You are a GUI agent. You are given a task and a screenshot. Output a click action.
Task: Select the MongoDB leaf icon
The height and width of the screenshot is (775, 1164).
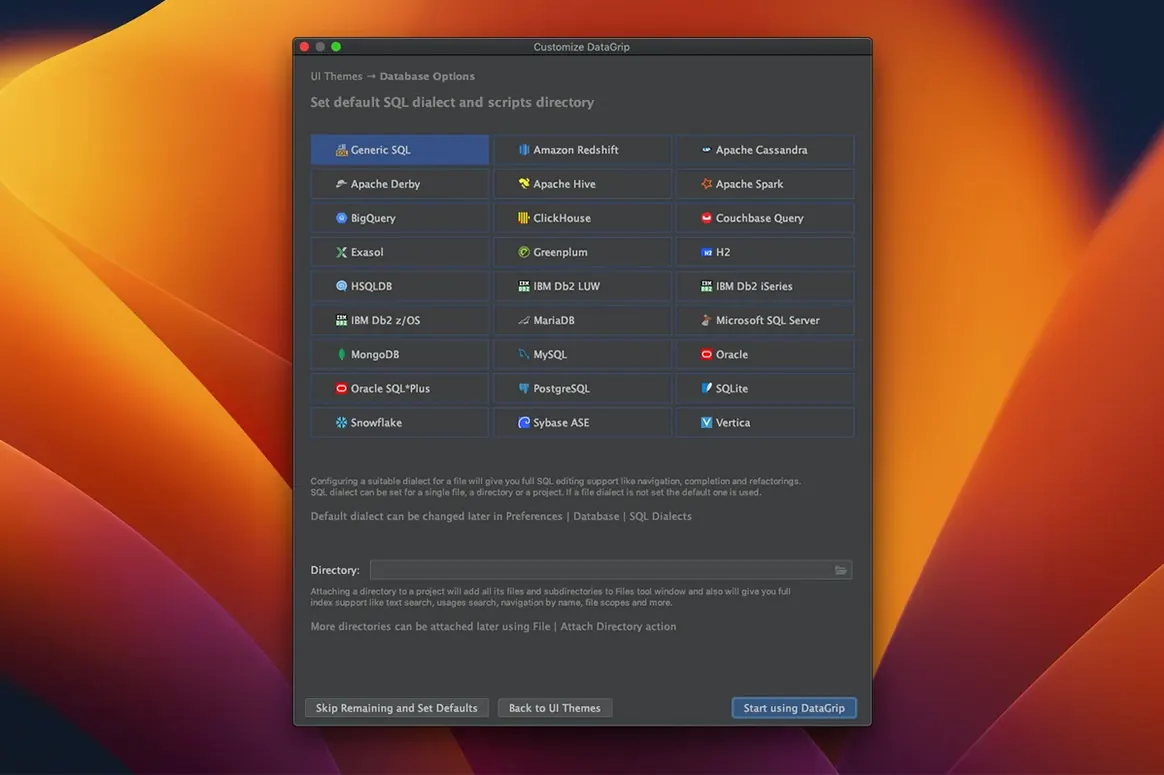(x=341, y=355)
